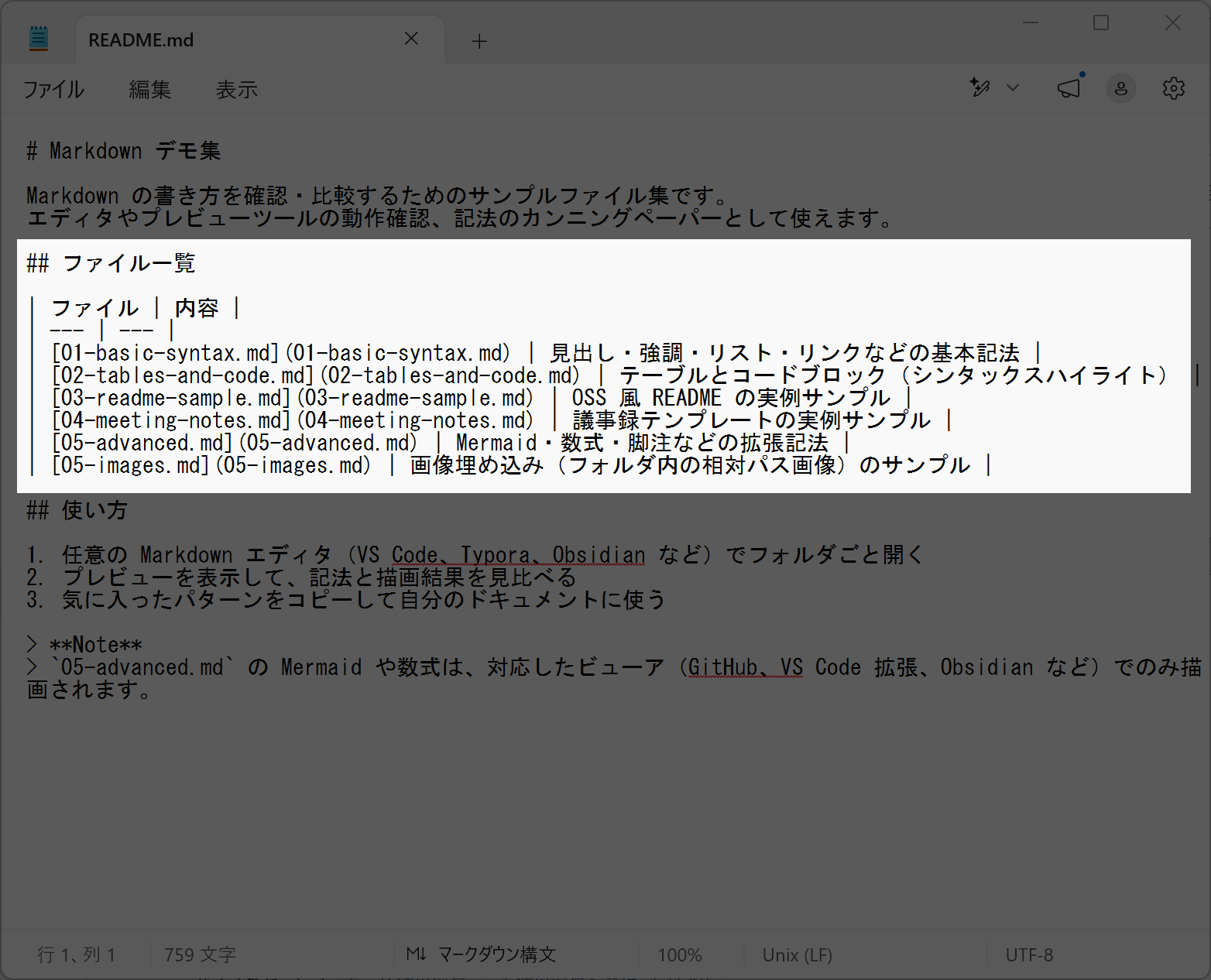1211x980 pixels.
Task: Open the megaphone announcements icon
Action: tap(1069, 87)
